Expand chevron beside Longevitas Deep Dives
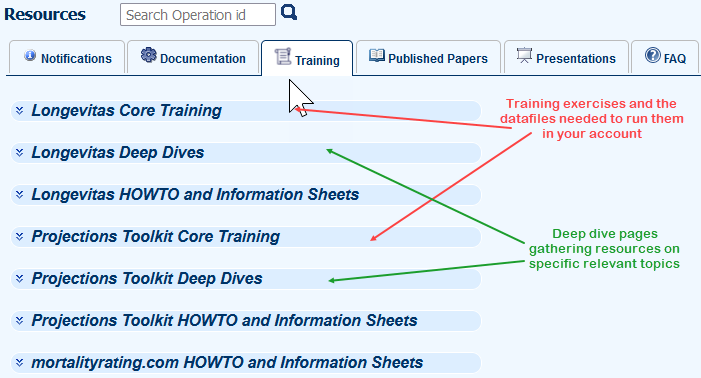The height and width of the screenshot is (378, 701). tap(19, 152)
